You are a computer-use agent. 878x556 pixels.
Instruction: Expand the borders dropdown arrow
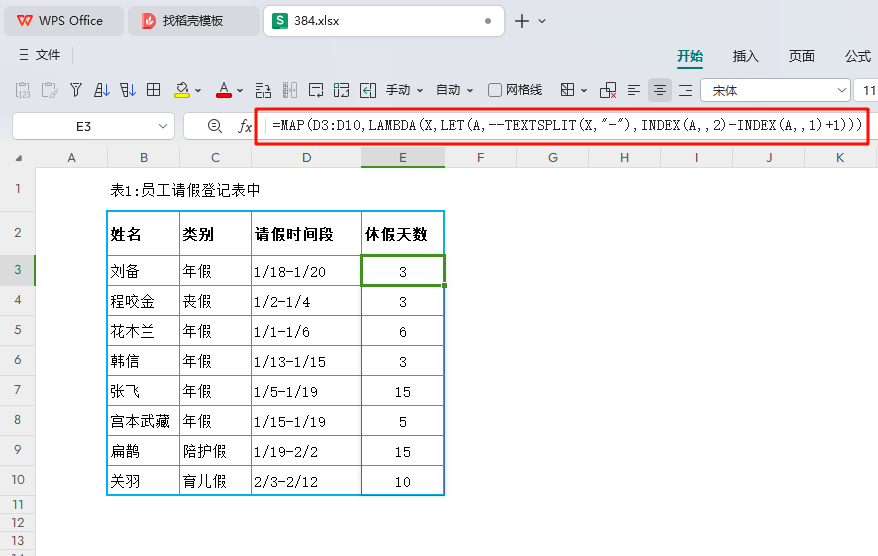coord(584,91)
